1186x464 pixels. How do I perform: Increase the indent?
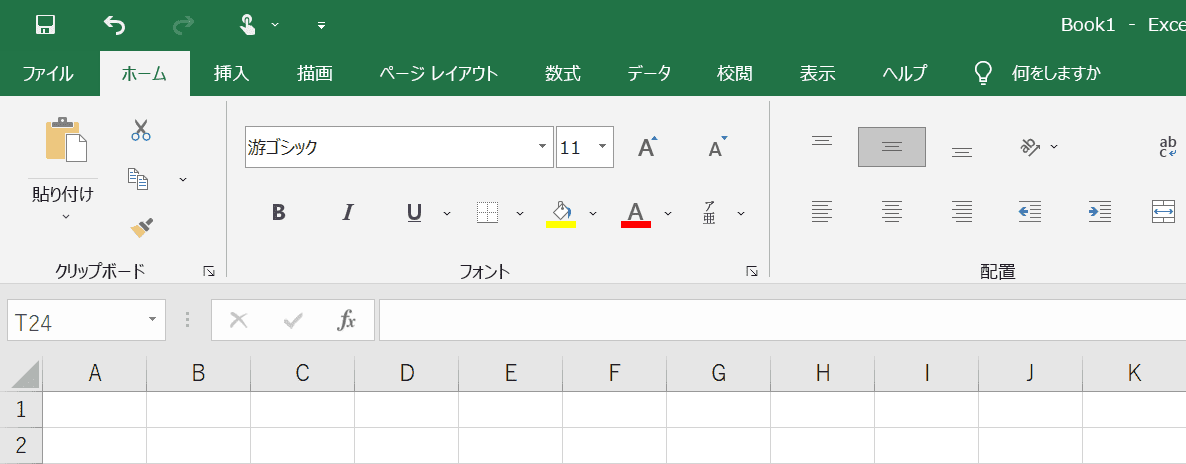pyautogui.click(x=1100, y=212)
